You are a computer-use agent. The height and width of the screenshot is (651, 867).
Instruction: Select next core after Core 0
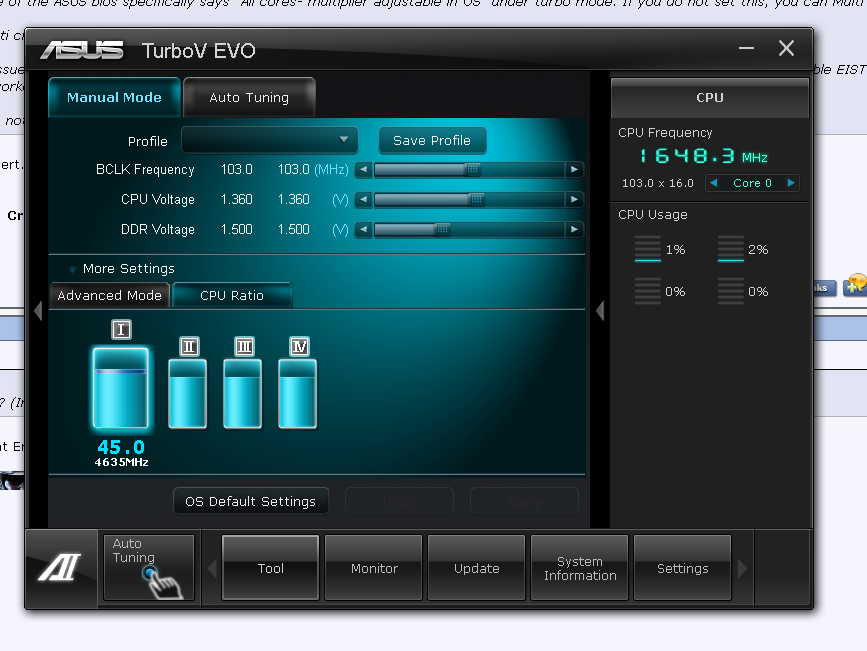coord(791,183)
